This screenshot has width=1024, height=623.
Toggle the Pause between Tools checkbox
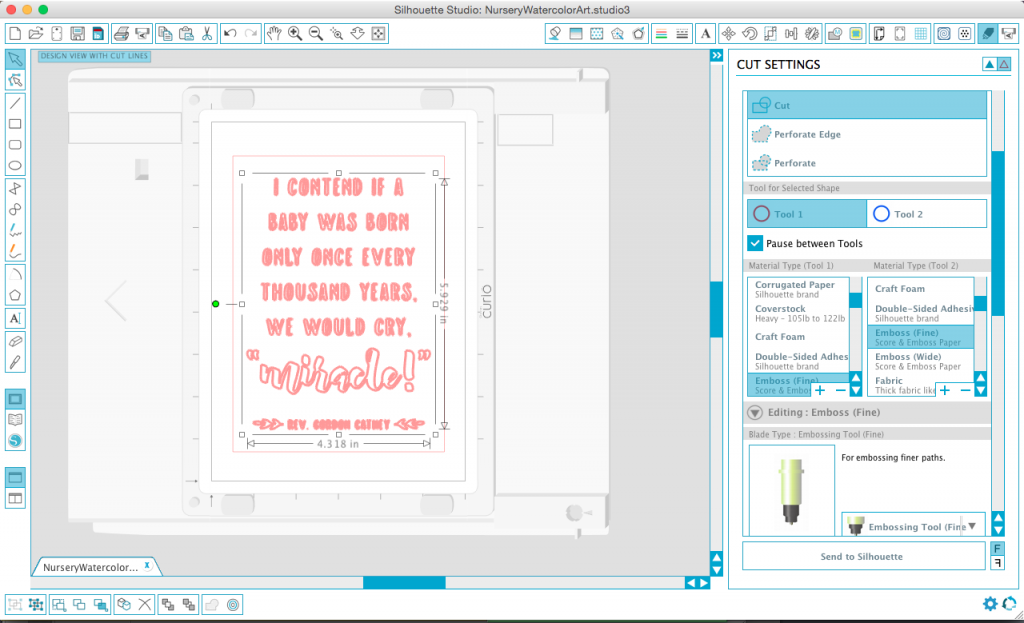pyautogui.click(x=755, y=243)
